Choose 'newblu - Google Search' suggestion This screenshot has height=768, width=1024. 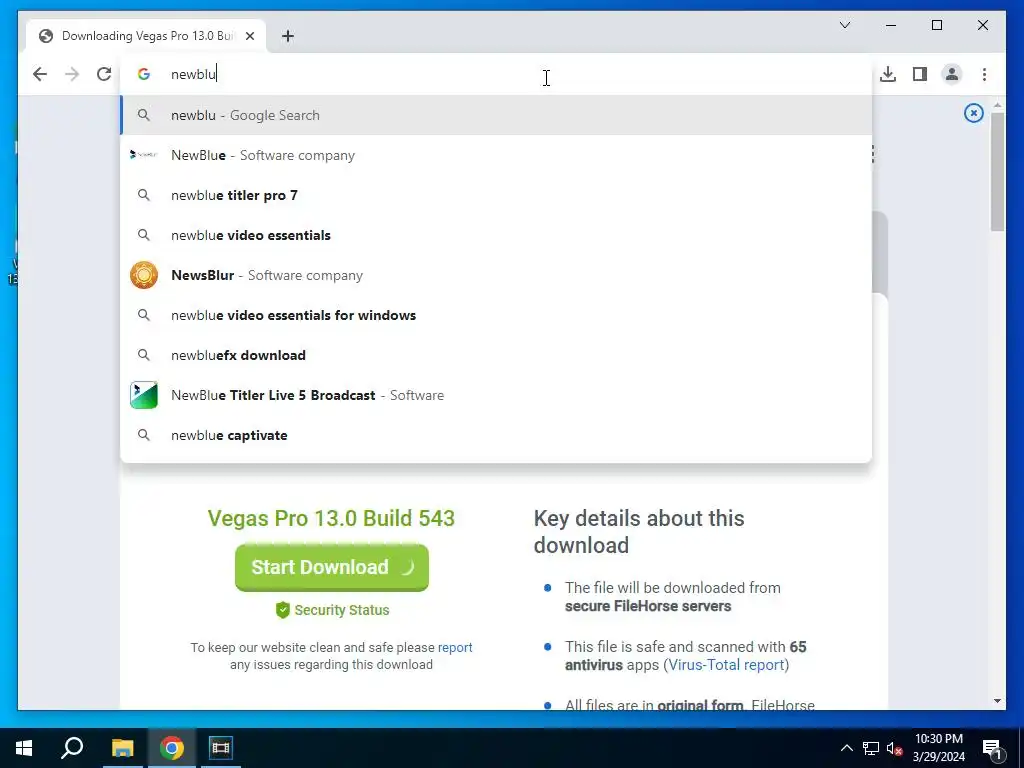click(496, 115)
